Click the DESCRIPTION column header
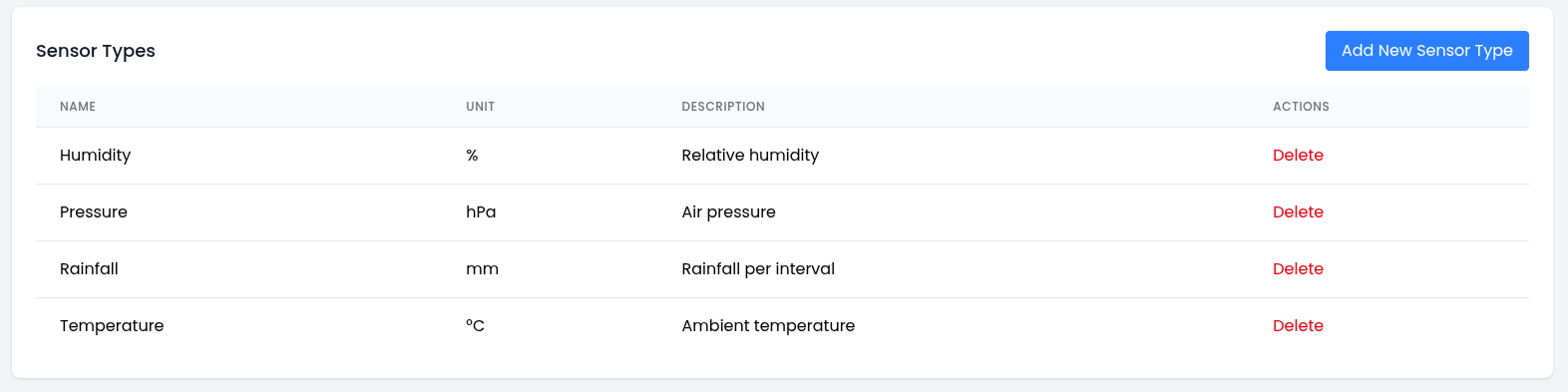 click(723, 107)
